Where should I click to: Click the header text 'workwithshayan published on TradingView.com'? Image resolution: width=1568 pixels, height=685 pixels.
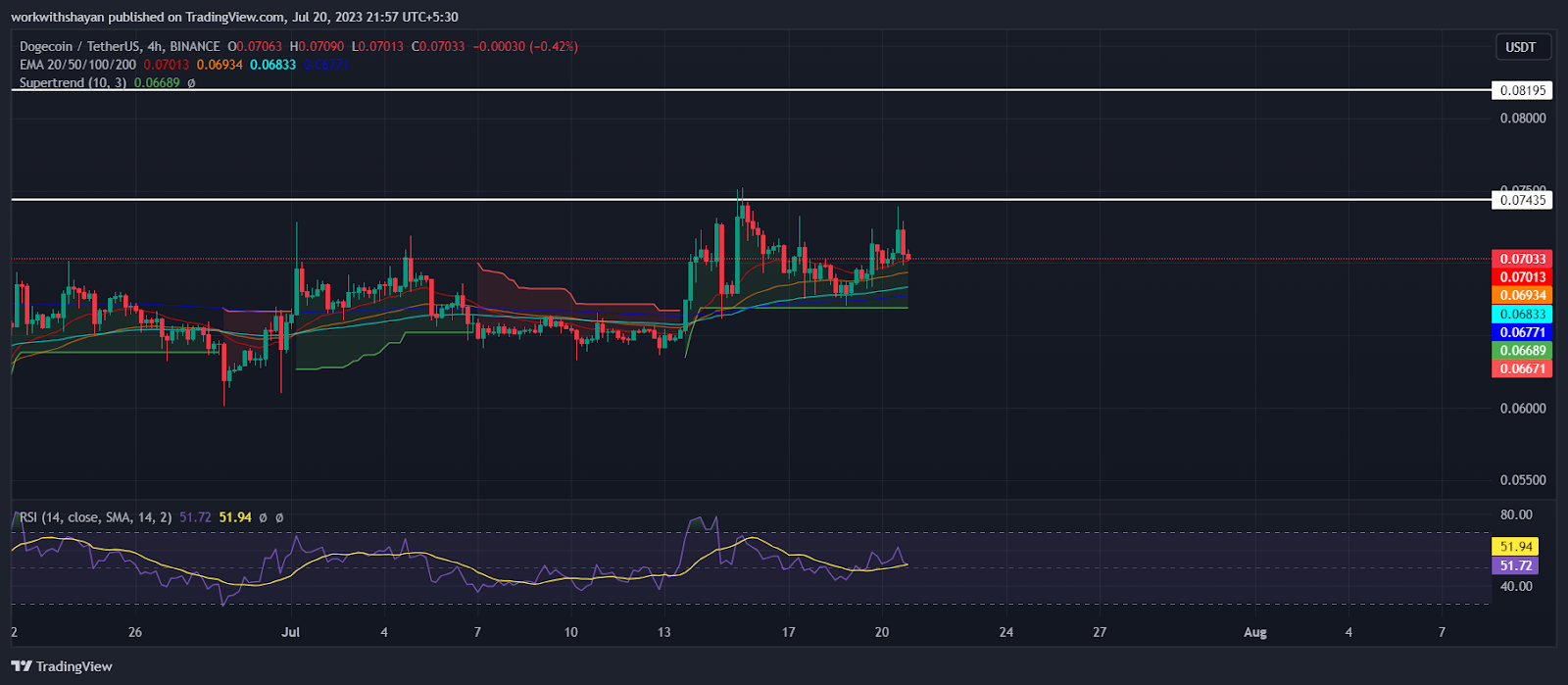[x=148, y=17]
